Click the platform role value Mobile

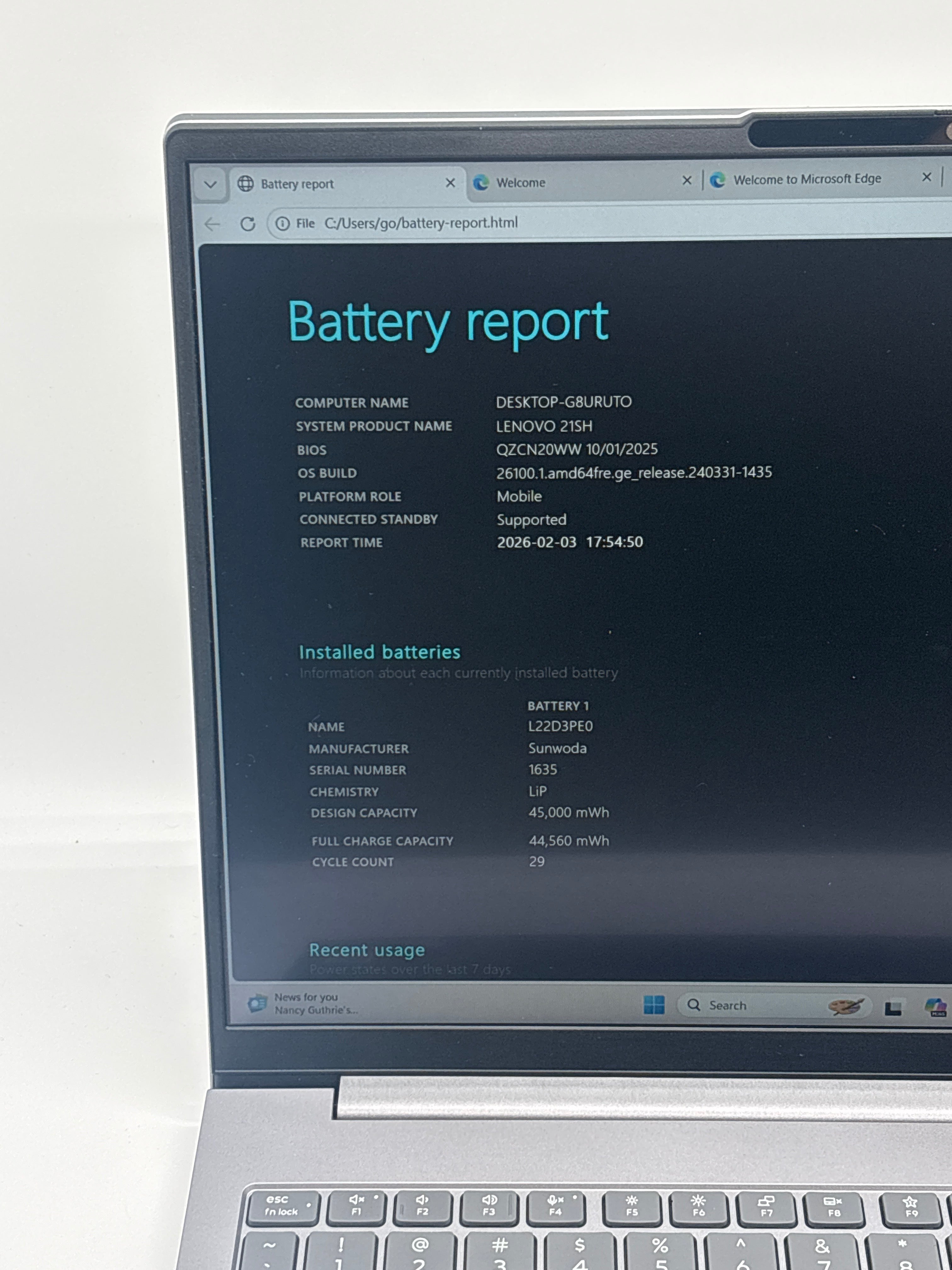[x=519, y=496]
